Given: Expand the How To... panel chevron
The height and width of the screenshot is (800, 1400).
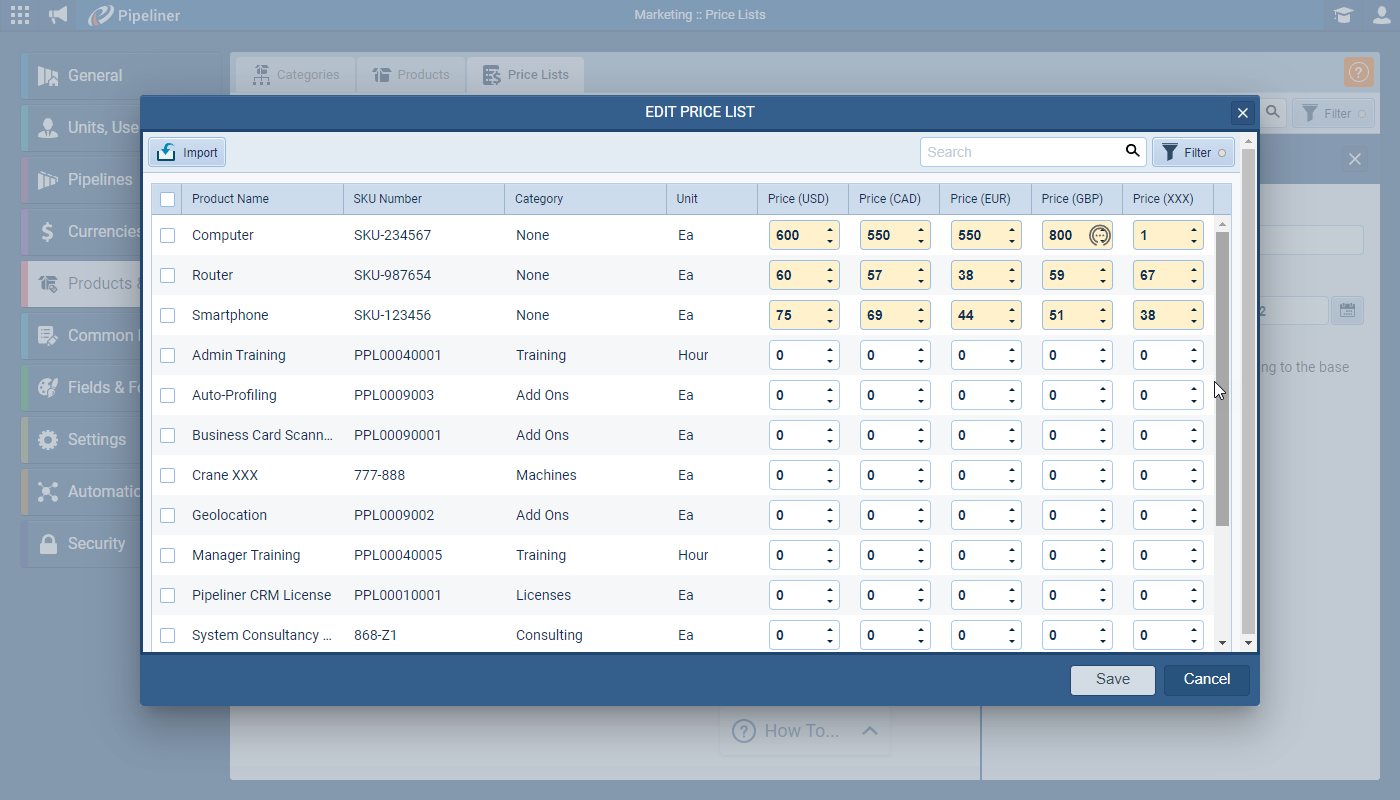Looking at the screenshot, I should point(869,731).
